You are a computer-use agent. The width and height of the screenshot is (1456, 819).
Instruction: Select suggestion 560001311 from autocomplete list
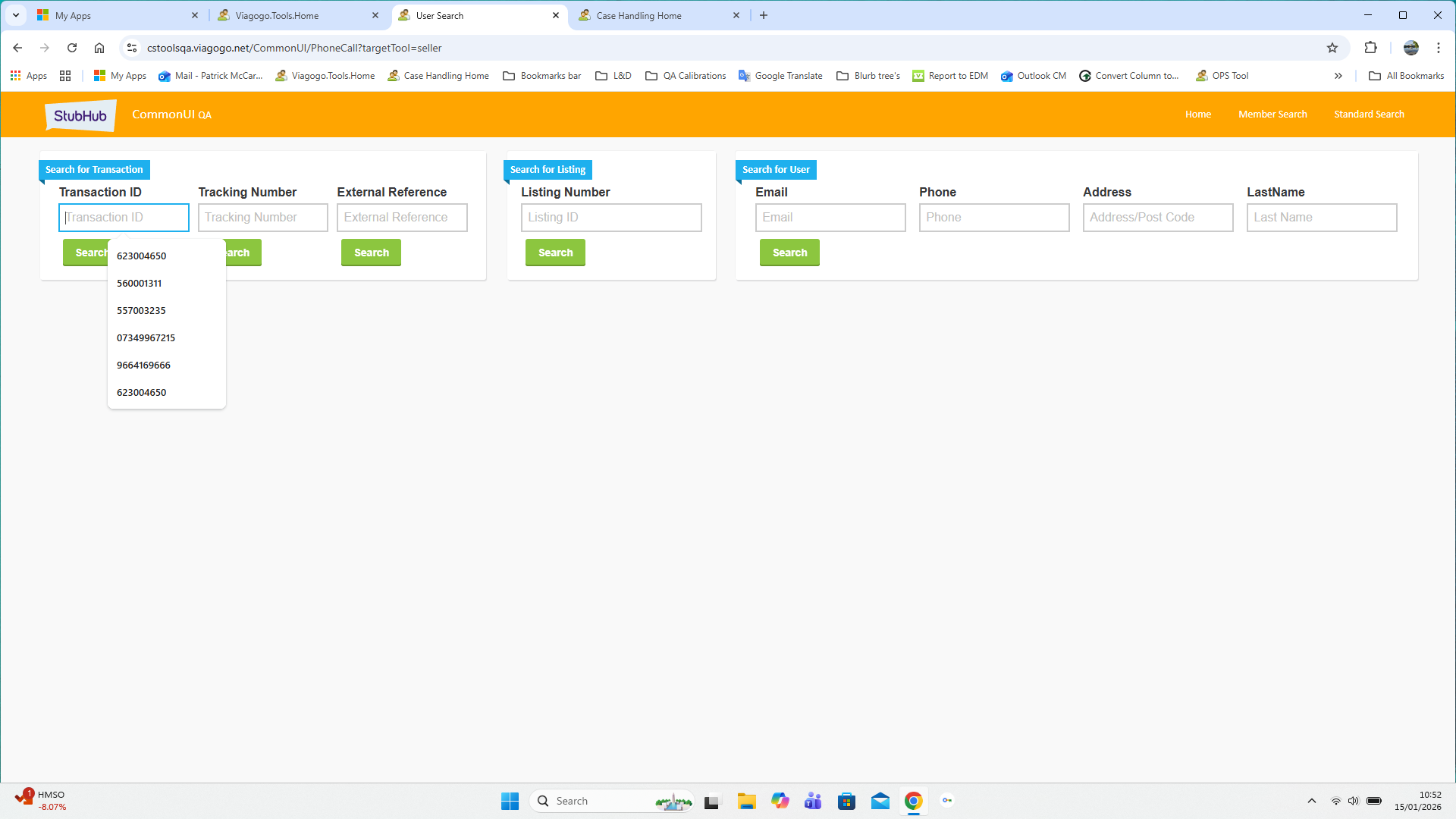pyautogui.click(x=140, y=283)
